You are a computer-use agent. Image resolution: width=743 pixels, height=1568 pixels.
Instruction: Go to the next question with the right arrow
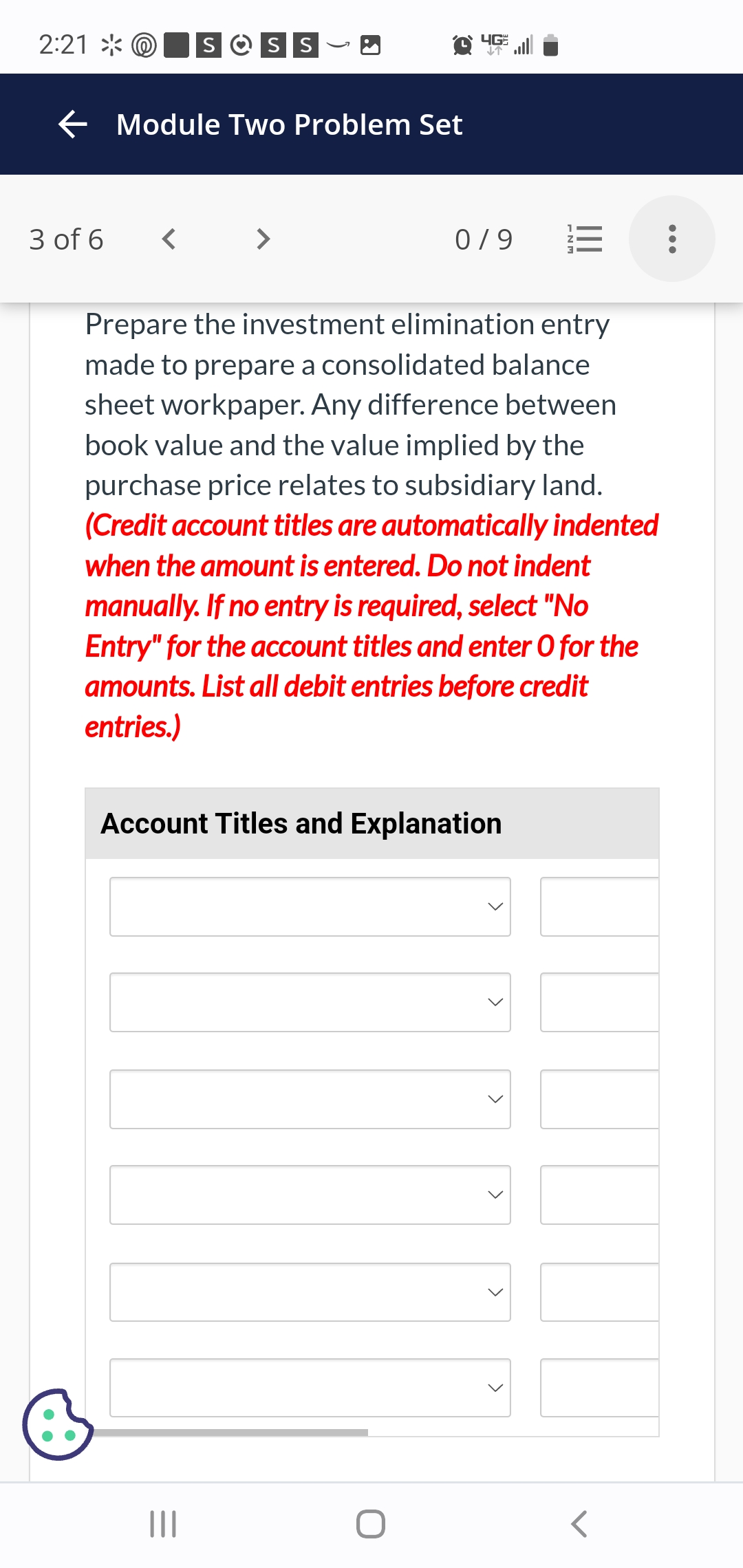coord(262,239)
